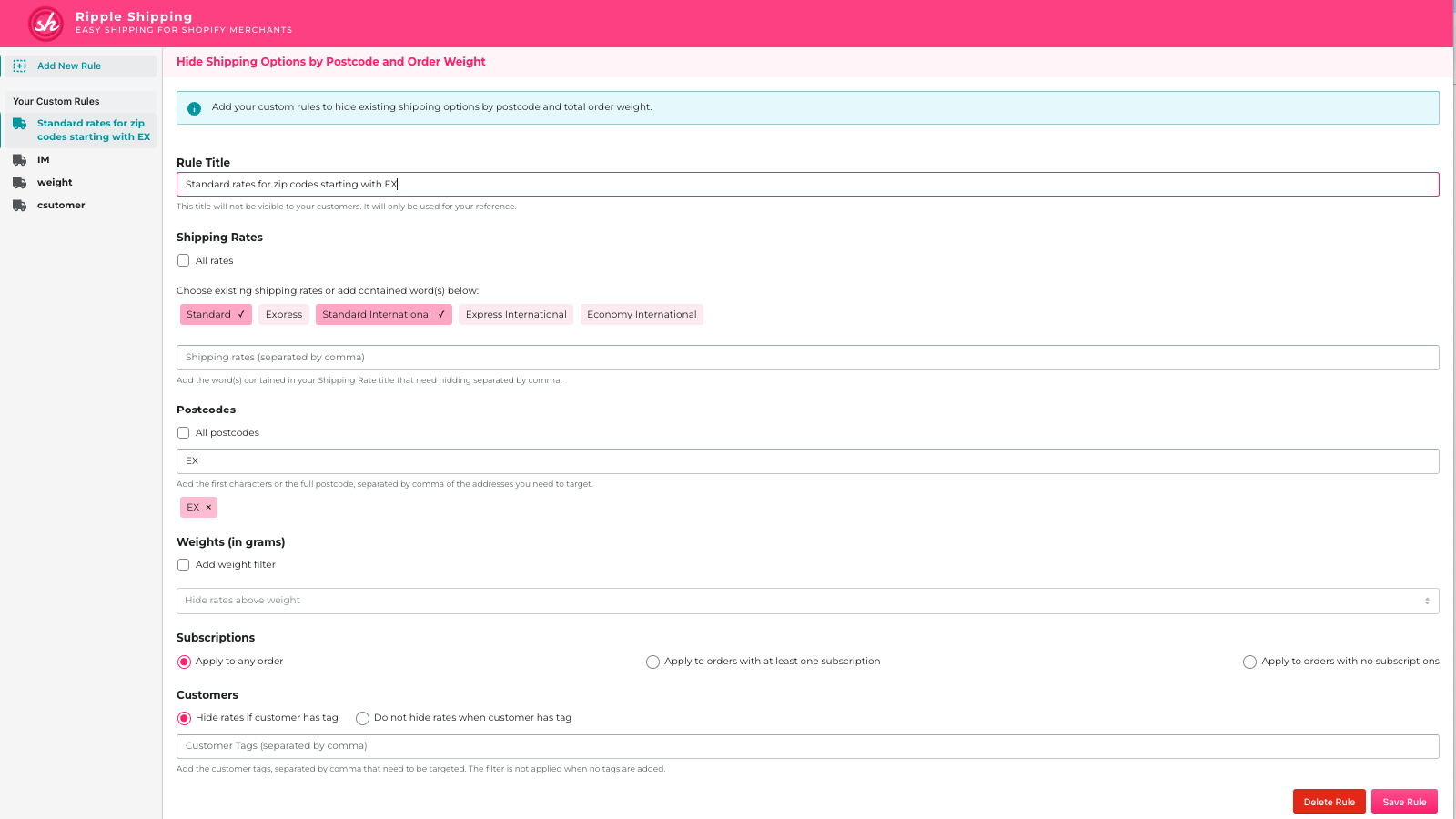
Task: Click the truck icon next to IM
Action: coord(19,160)
